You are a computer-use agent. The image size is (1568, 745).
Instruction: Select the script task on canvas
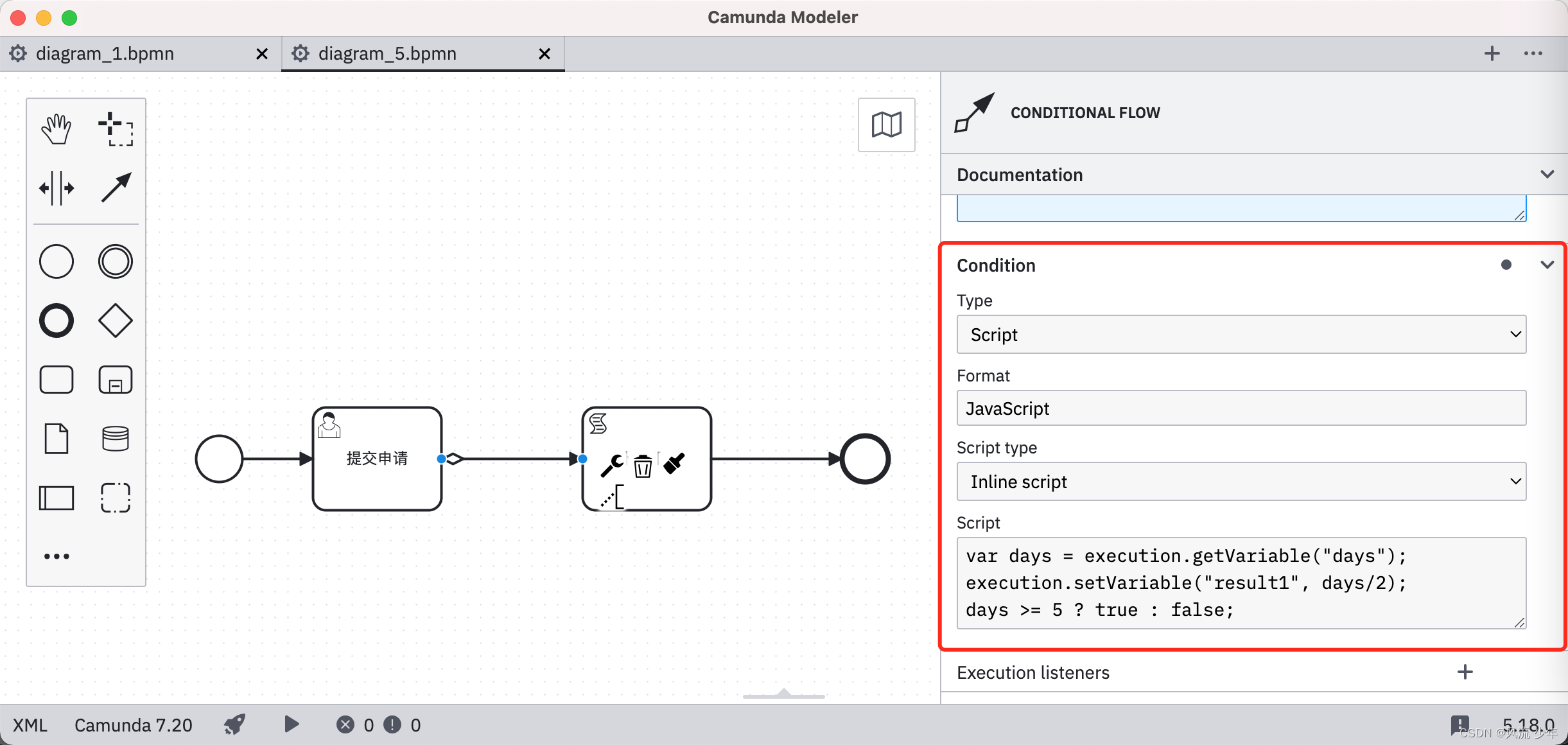(x=647, y=459)
